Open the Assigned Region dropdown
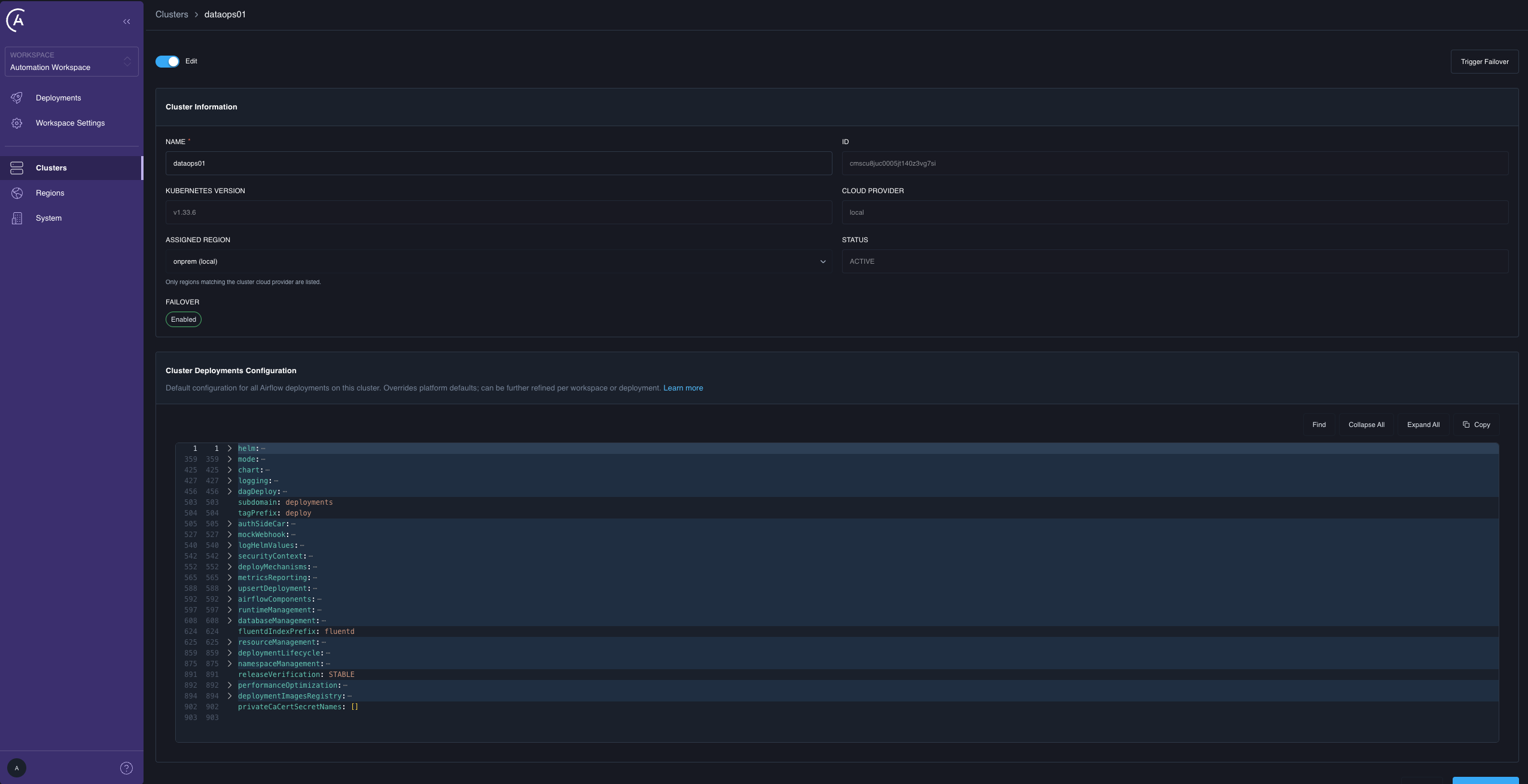 (x=499, y=261)
